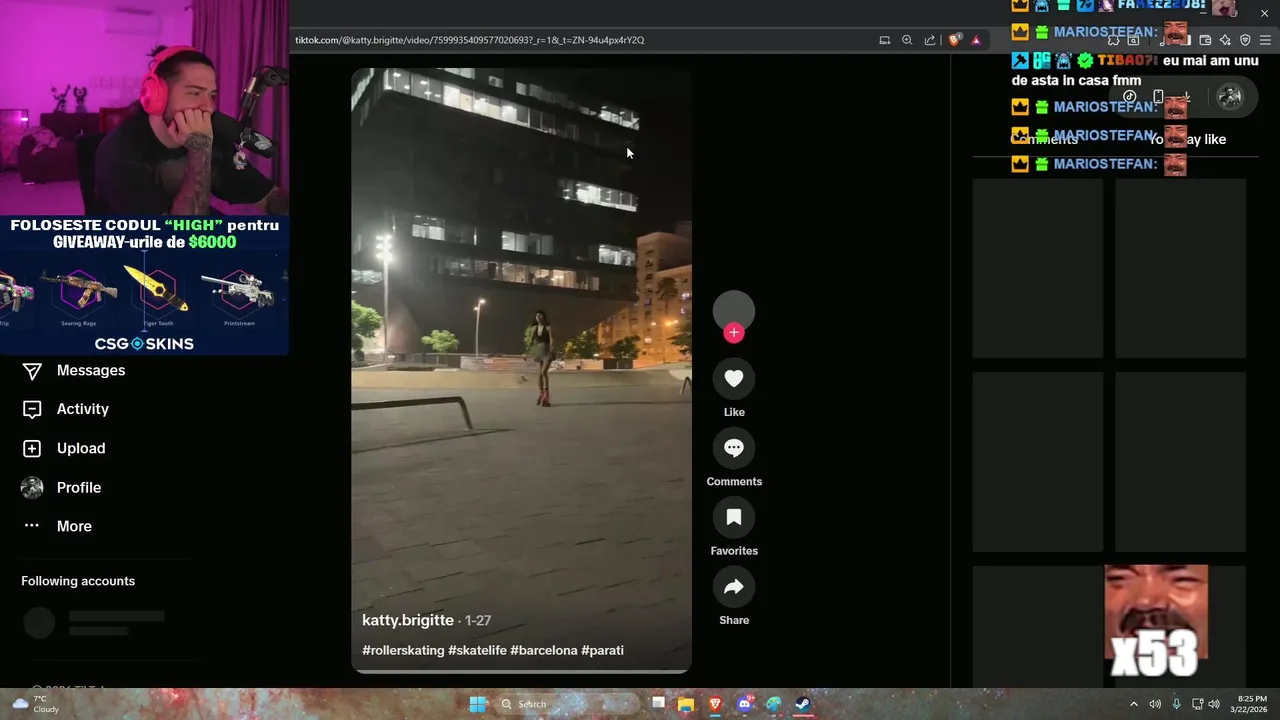Open creator avatar above the Like button
The height and width of the screenshot is (720, 1280).
pos(734,311)
